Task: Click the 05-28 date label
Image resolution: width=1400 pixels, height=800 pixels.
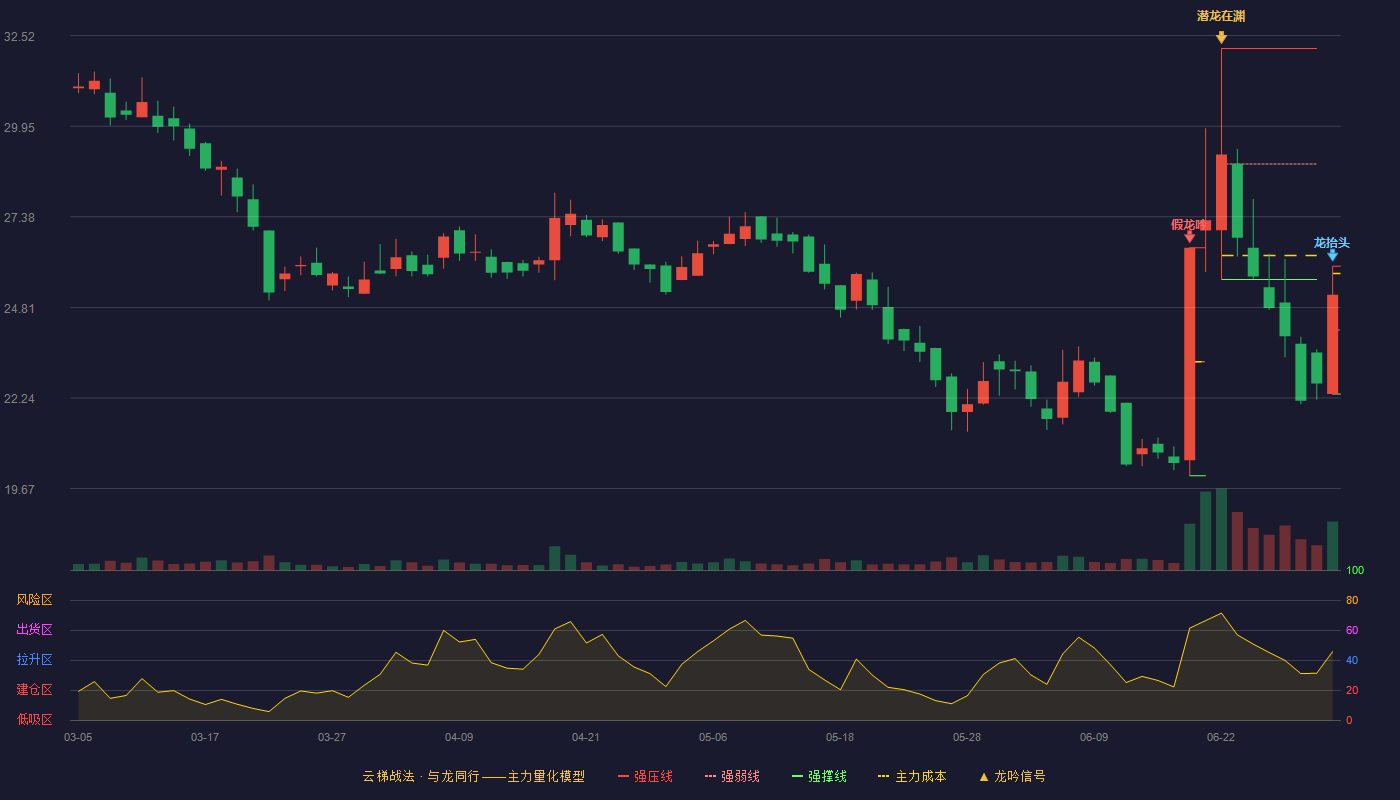Action: (967, 737)
